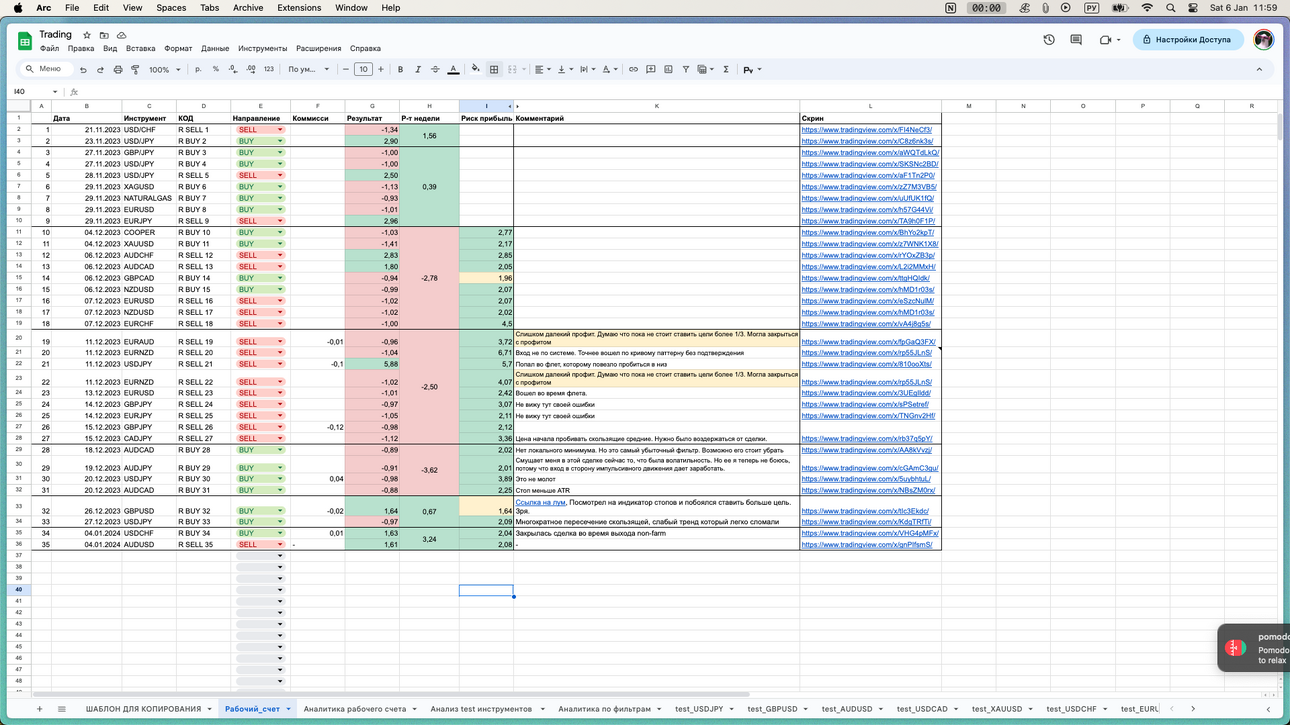Open the TradingView link in row 1
The width and height of the screenshot is (1290, 725).
pyautogui.click(x=866, y=130)
